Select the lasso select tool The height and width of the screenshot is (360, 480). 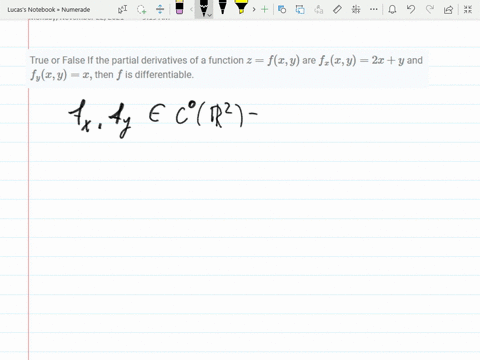pos(142,9)
